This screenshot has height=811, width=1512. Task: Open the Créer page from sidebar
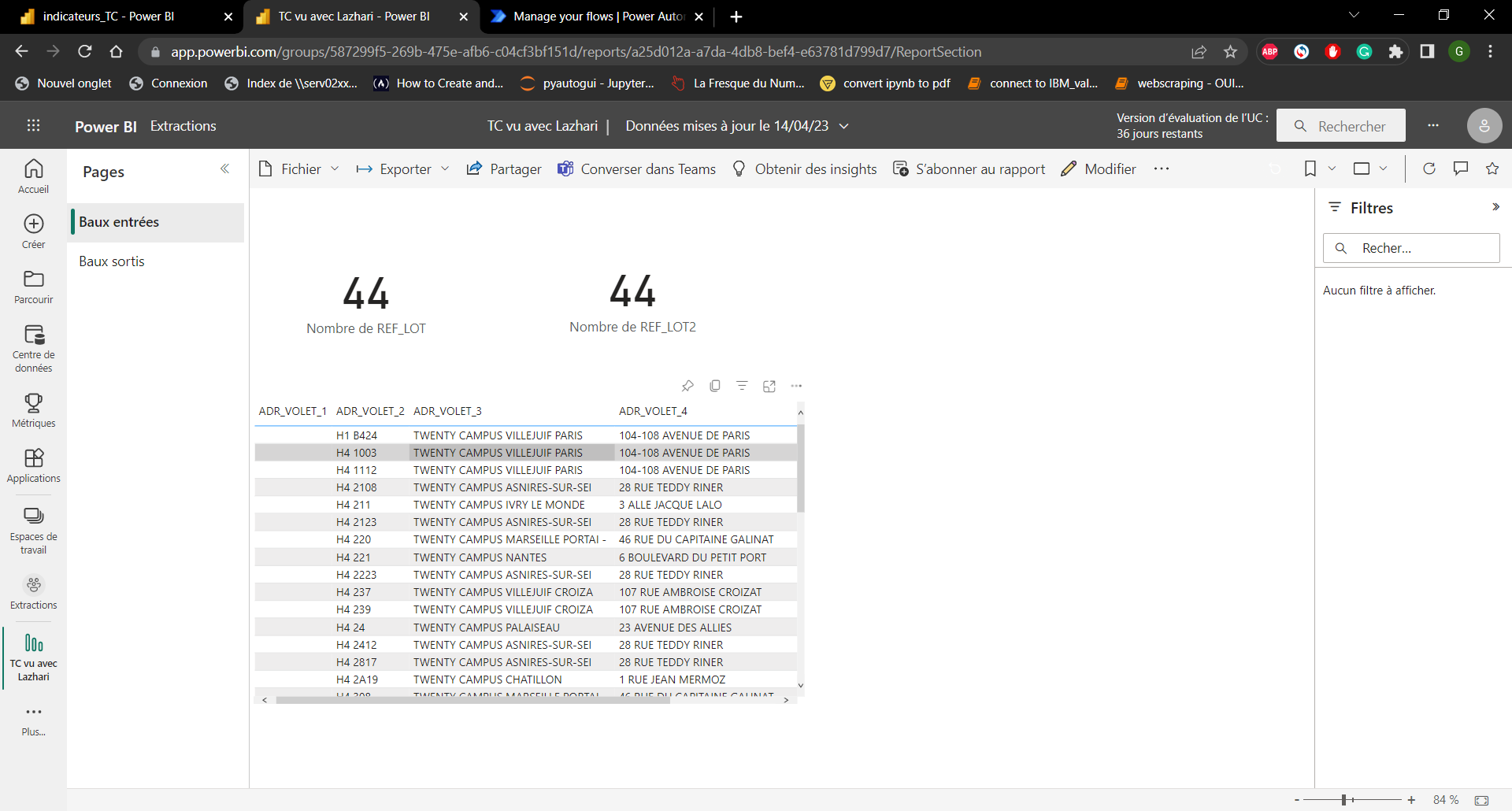[33, 231]
